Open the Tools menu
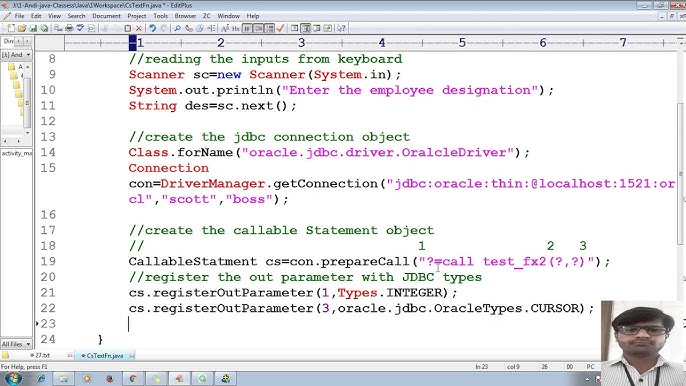This screenshot has width=686, height=386. tap(161, 16)
